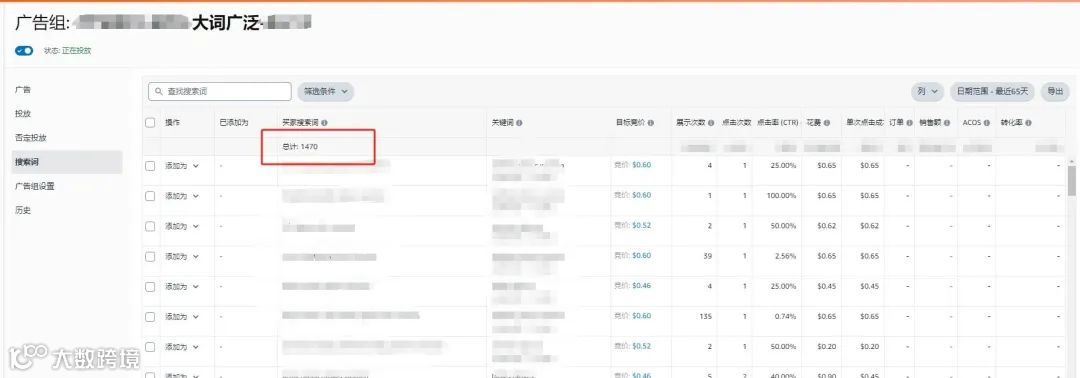This screenshot has height=378, width=1080.
Task: Click info icon beside 目标竞价 header
Action: pos(650,123)
